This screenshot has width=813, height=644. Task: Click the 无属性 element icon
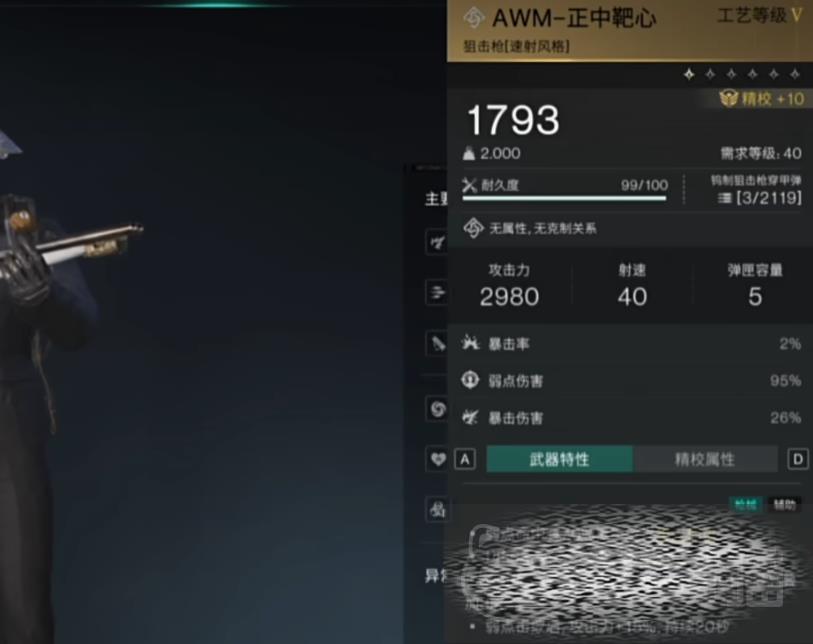point(473,228)
